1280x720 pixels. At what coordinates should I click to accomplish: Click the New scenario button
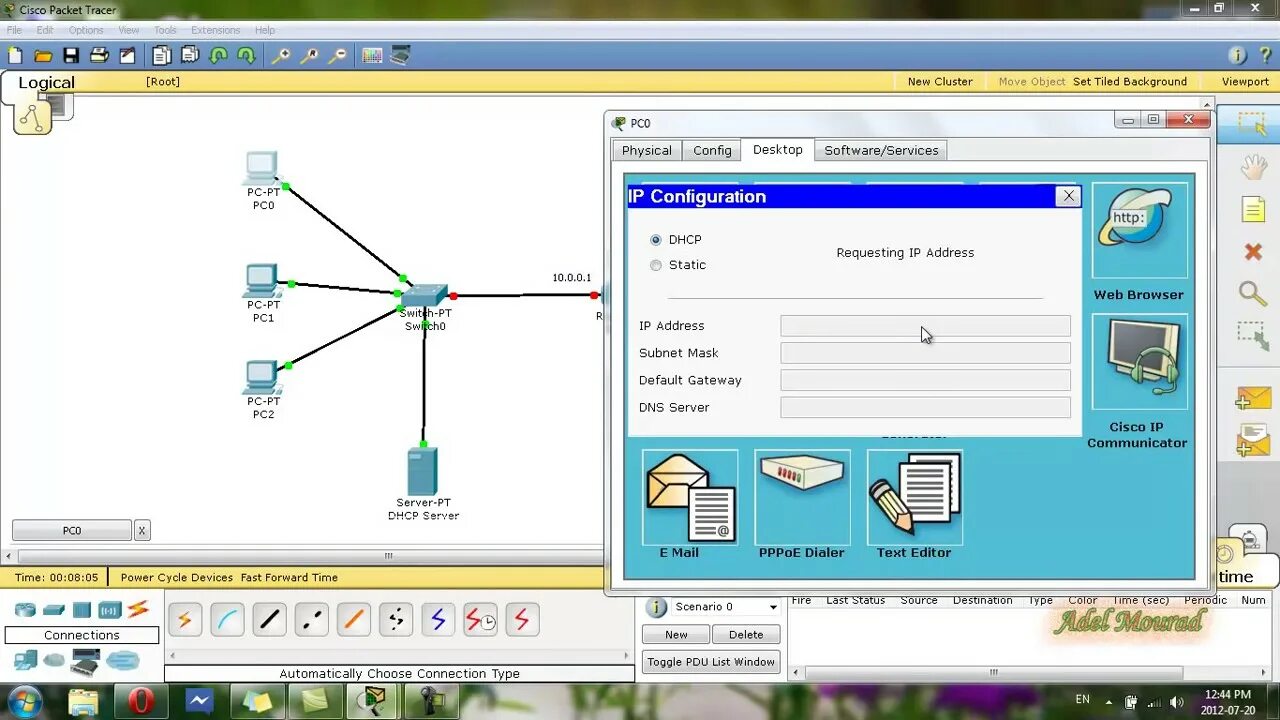[x=676, y=634]
